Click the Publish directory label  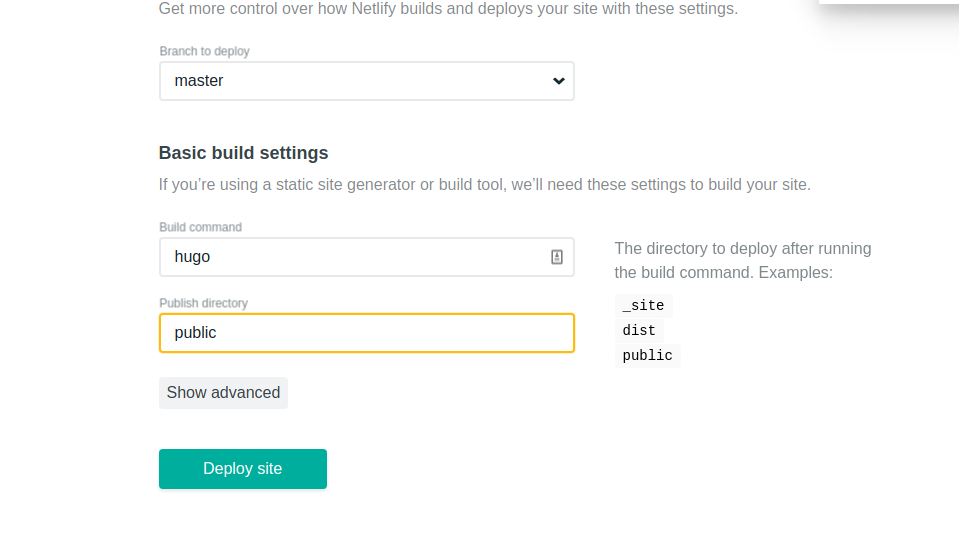tap(203, 303)
